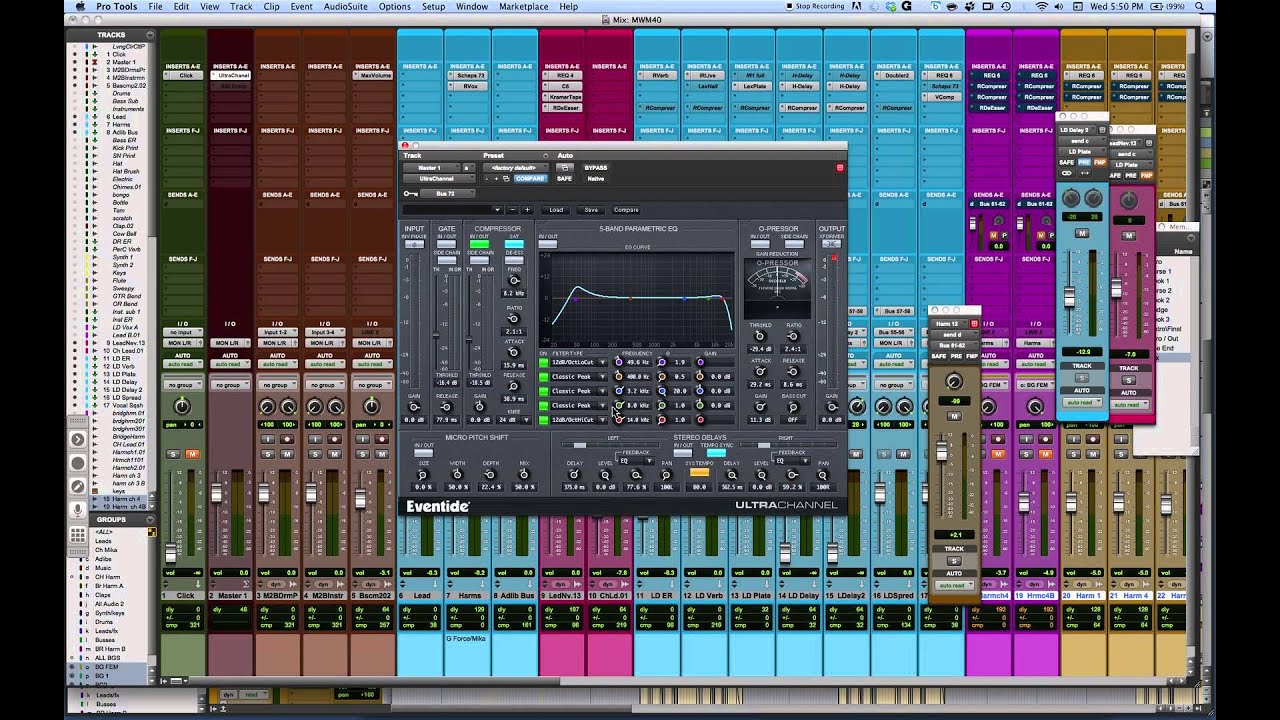Open the File menu

click(156, 7)
